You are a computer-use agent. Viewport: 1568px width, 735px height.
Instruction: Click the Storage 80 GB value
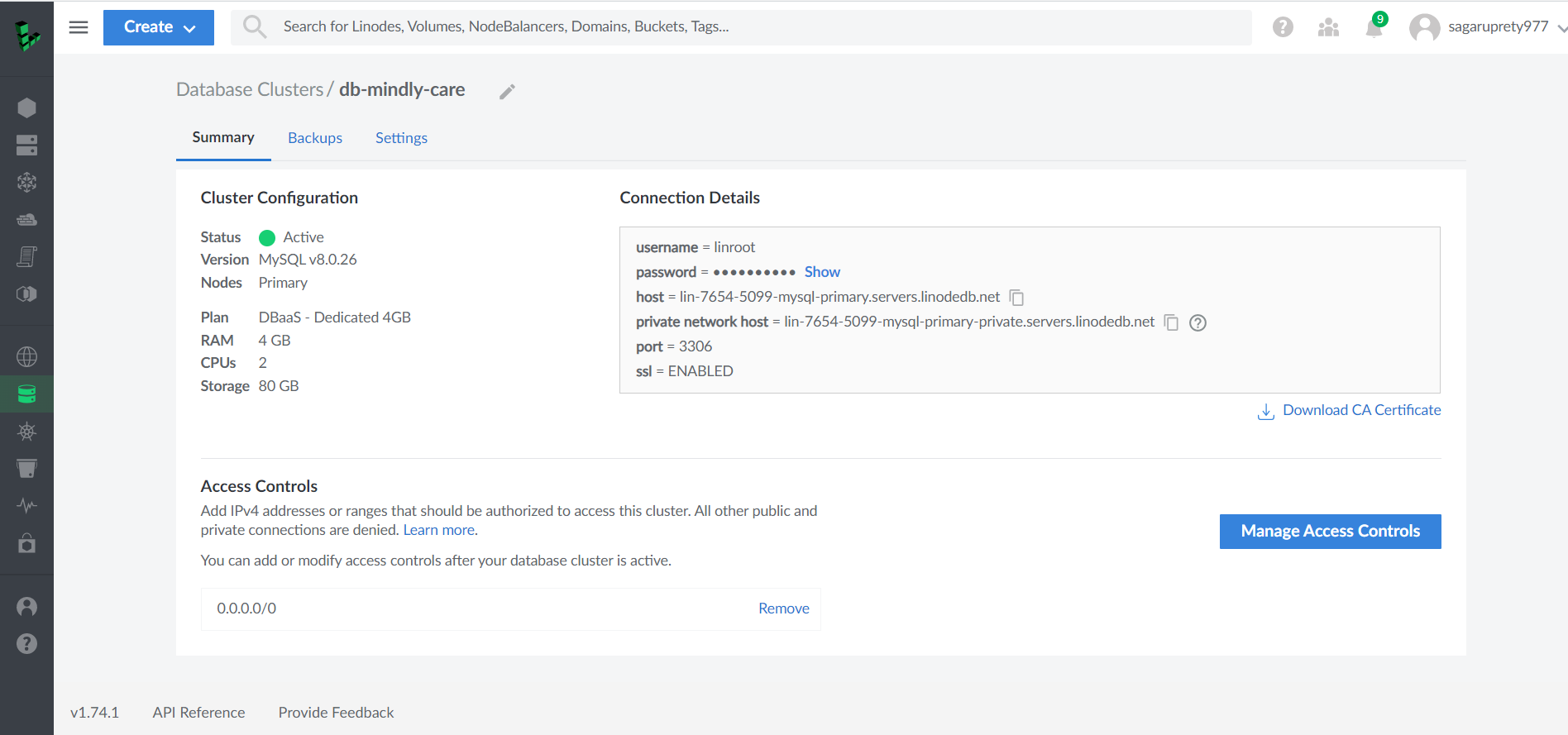click(279, 386)
